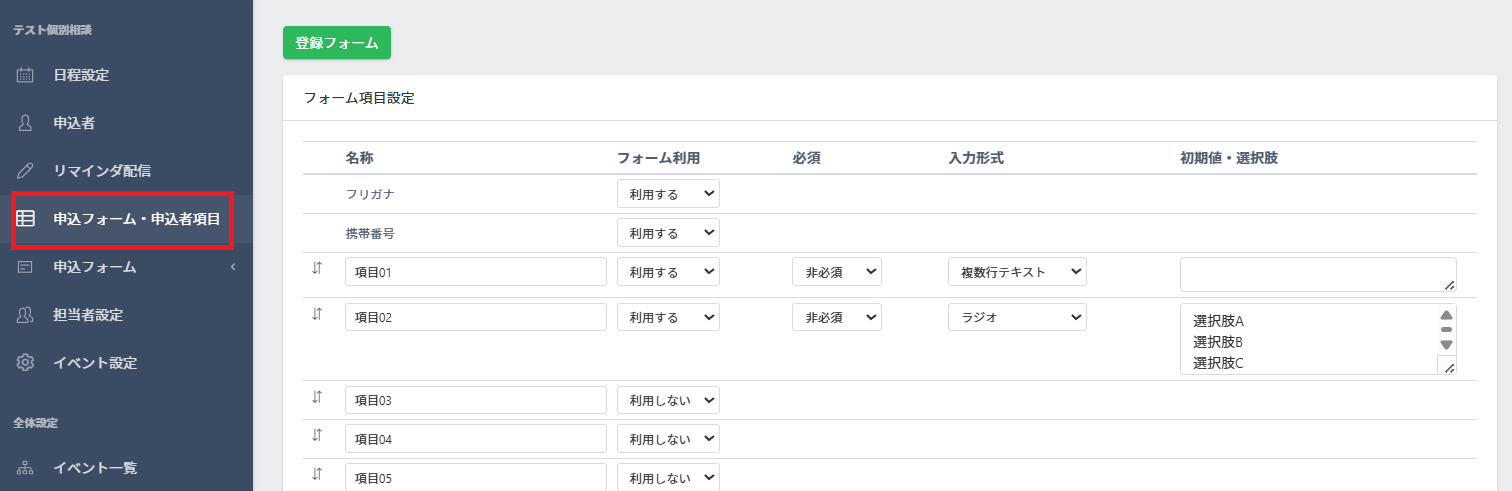Click the person icon next to 申込者
Image resolution: width=1512 pixels, height=491 pixels.
coord(26,123)
